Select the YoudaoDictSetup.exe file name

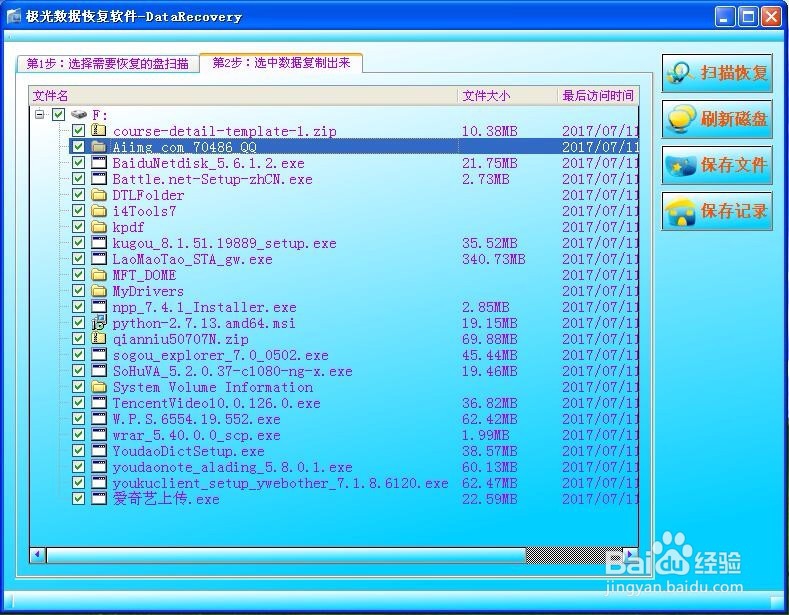[x=188, y=451]
